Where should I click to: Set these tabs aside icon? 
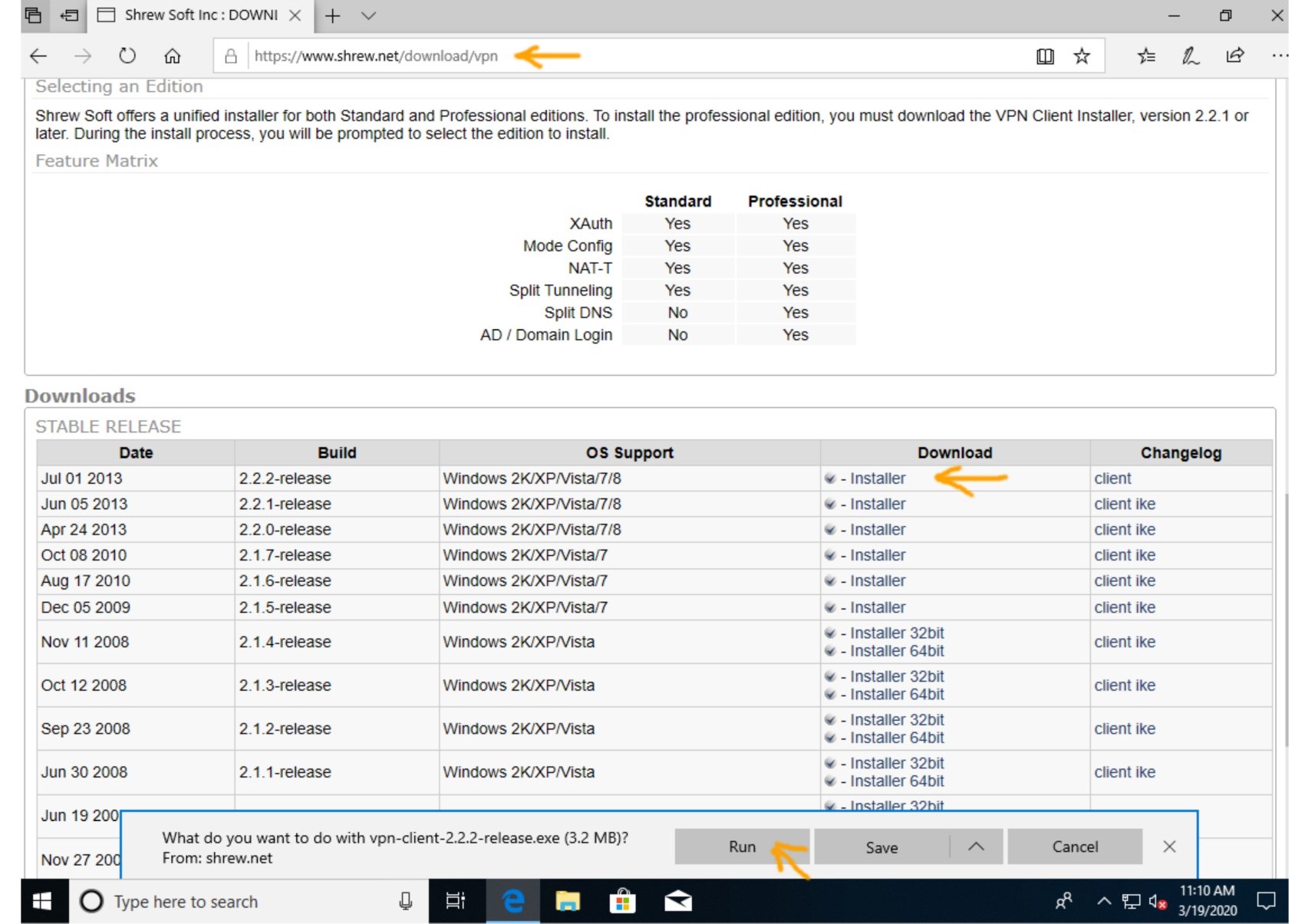tap(70, 15)
